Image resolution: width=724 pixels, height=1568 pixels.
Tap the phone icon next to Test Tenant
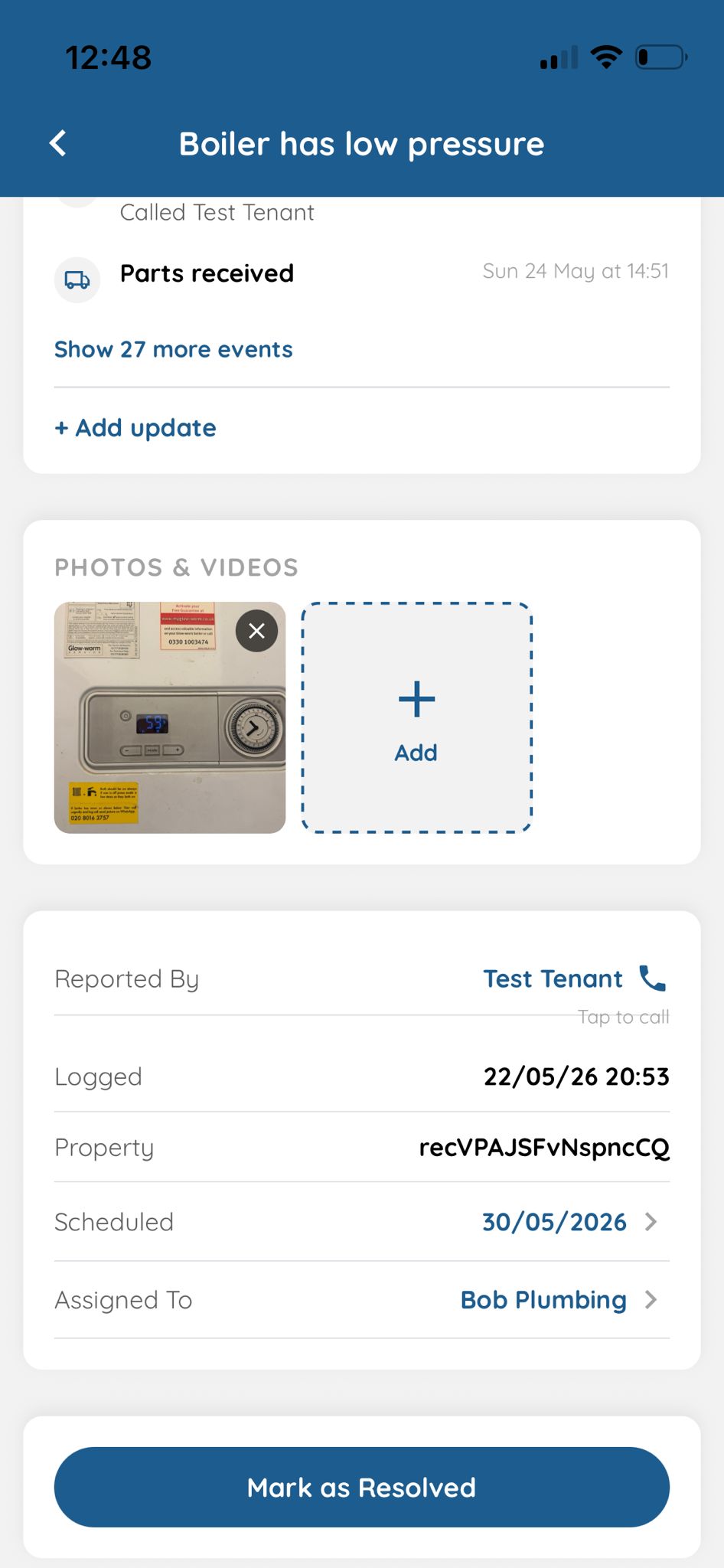click(653, 978)
